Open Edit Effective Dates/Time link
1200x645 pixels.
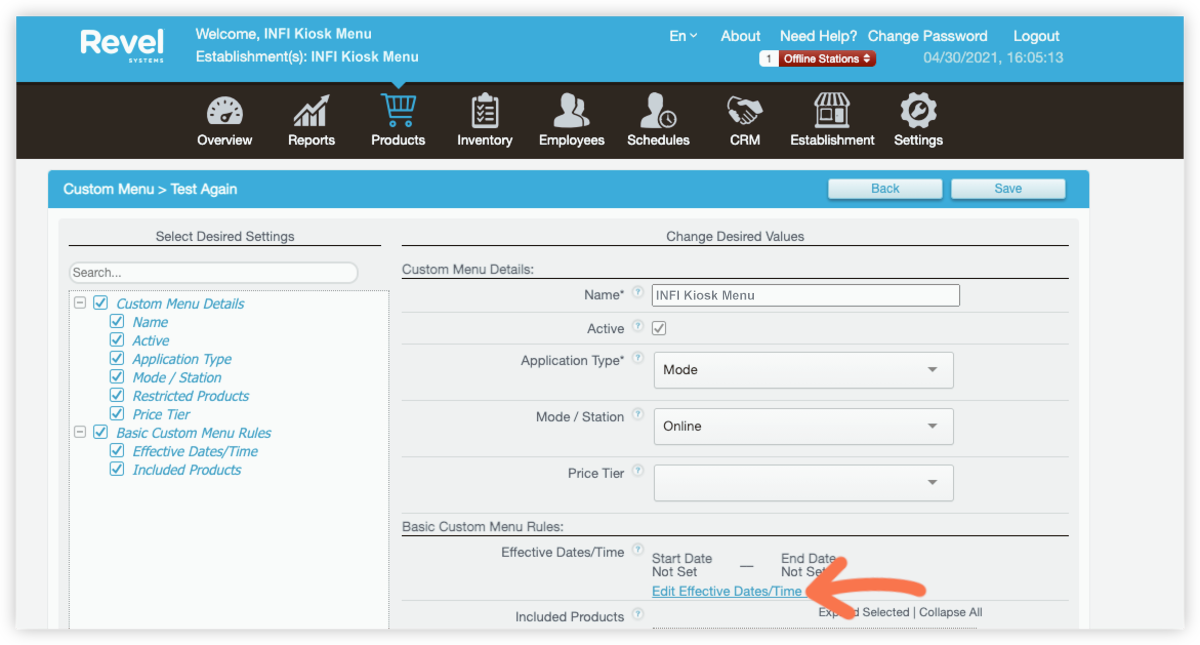(x=727, y=591)
